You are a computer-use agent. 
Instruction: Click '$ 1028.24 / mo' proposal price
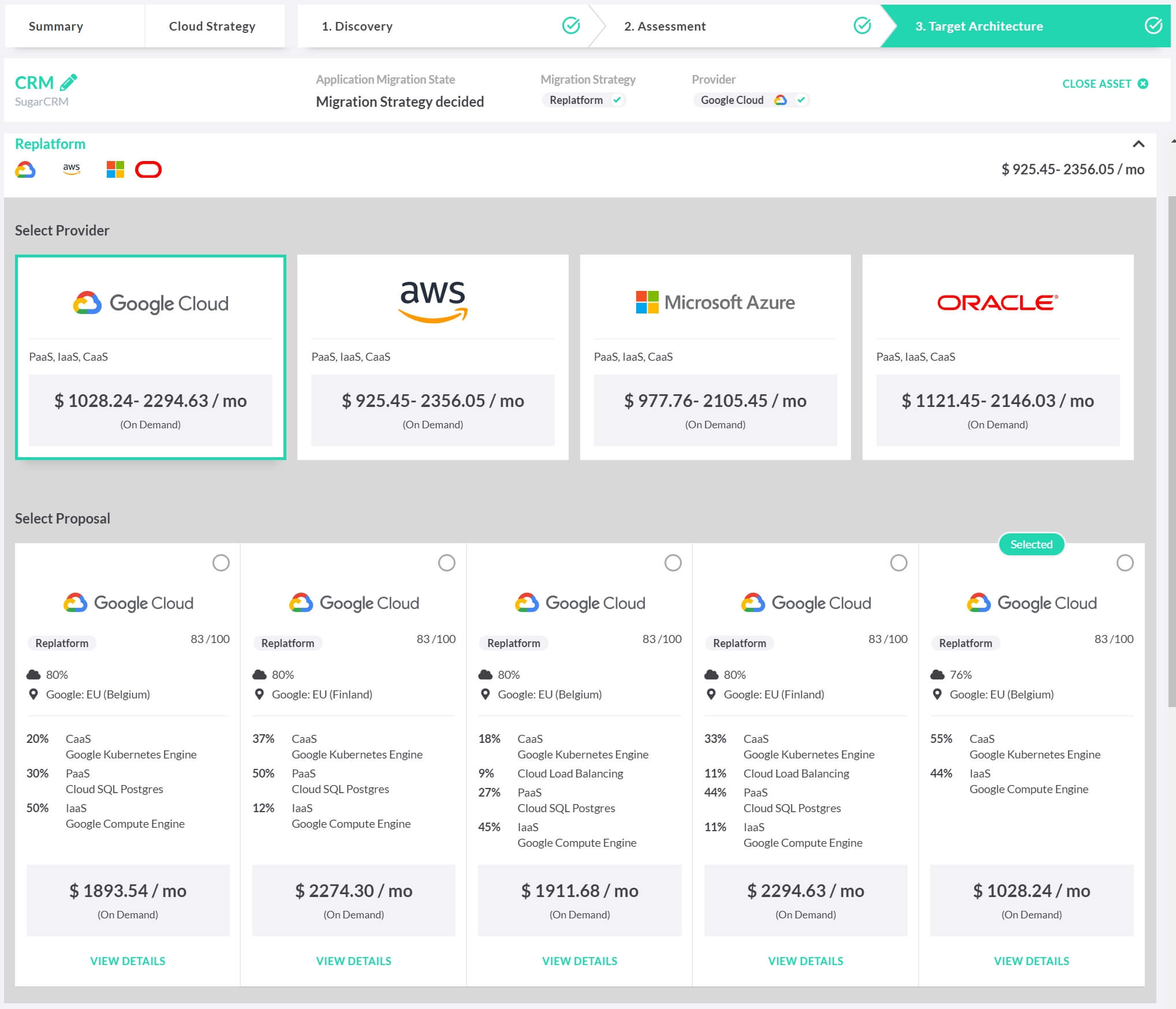pos(1031,891)
